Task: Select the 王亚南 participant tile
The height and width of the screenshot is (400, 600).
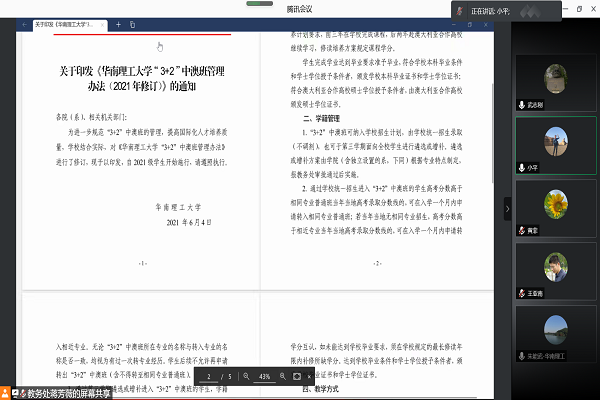Action: point(556,271)
